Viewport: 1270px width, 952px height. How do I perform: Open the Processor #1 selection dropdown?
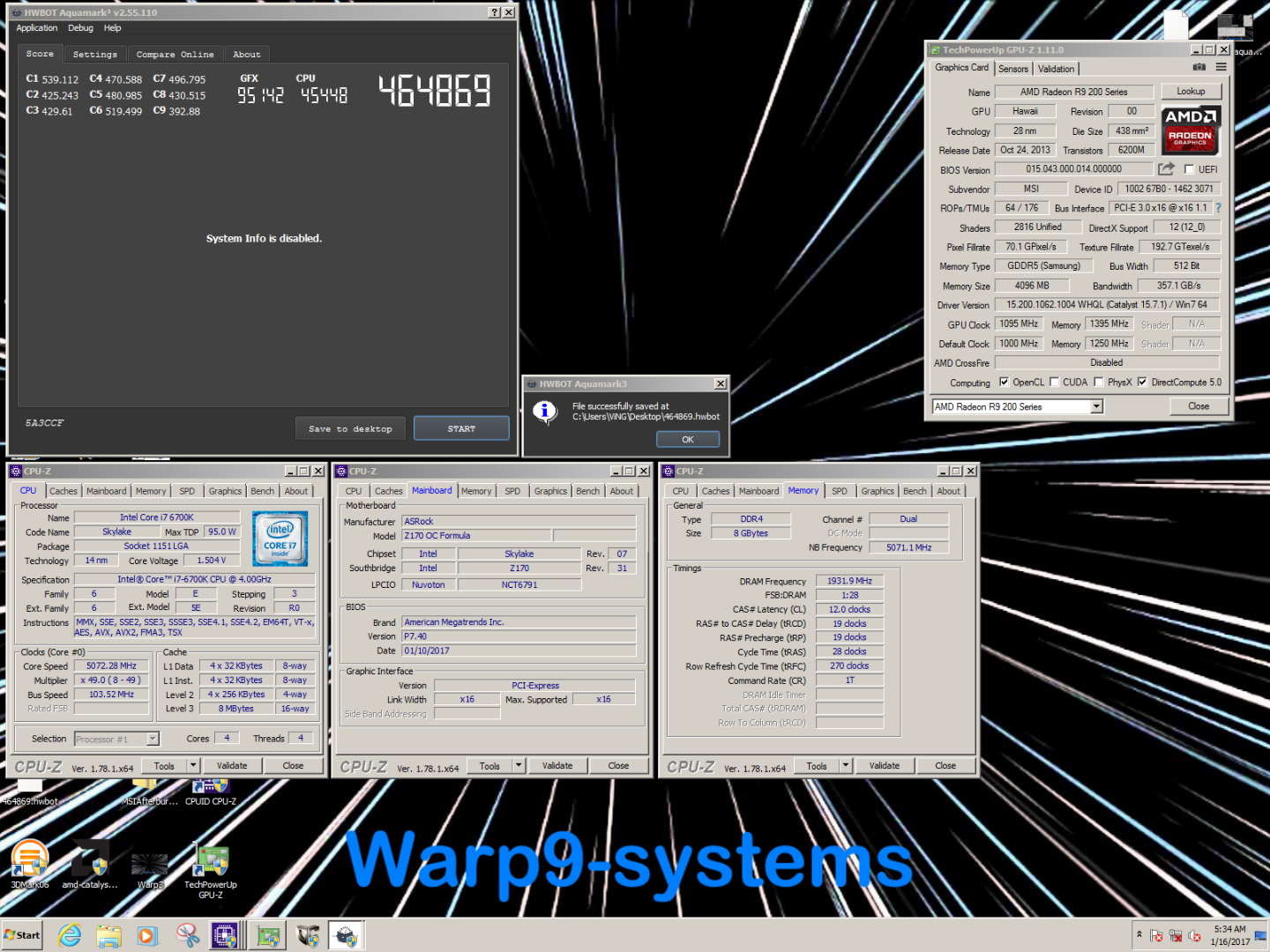pyautogui.click(x=153, y=739)
